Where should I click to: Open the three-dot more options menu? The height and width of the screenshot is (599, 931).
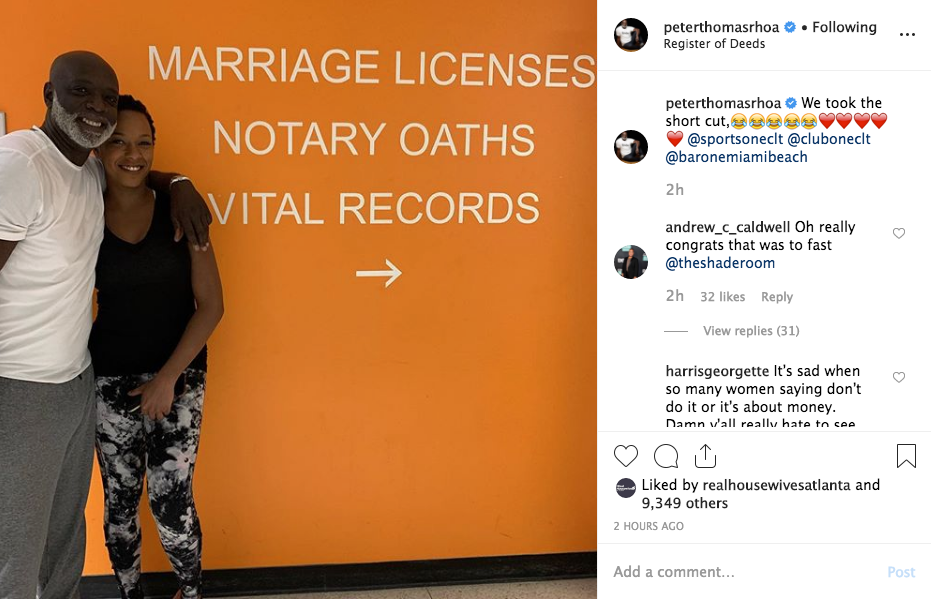click(907, 34)
